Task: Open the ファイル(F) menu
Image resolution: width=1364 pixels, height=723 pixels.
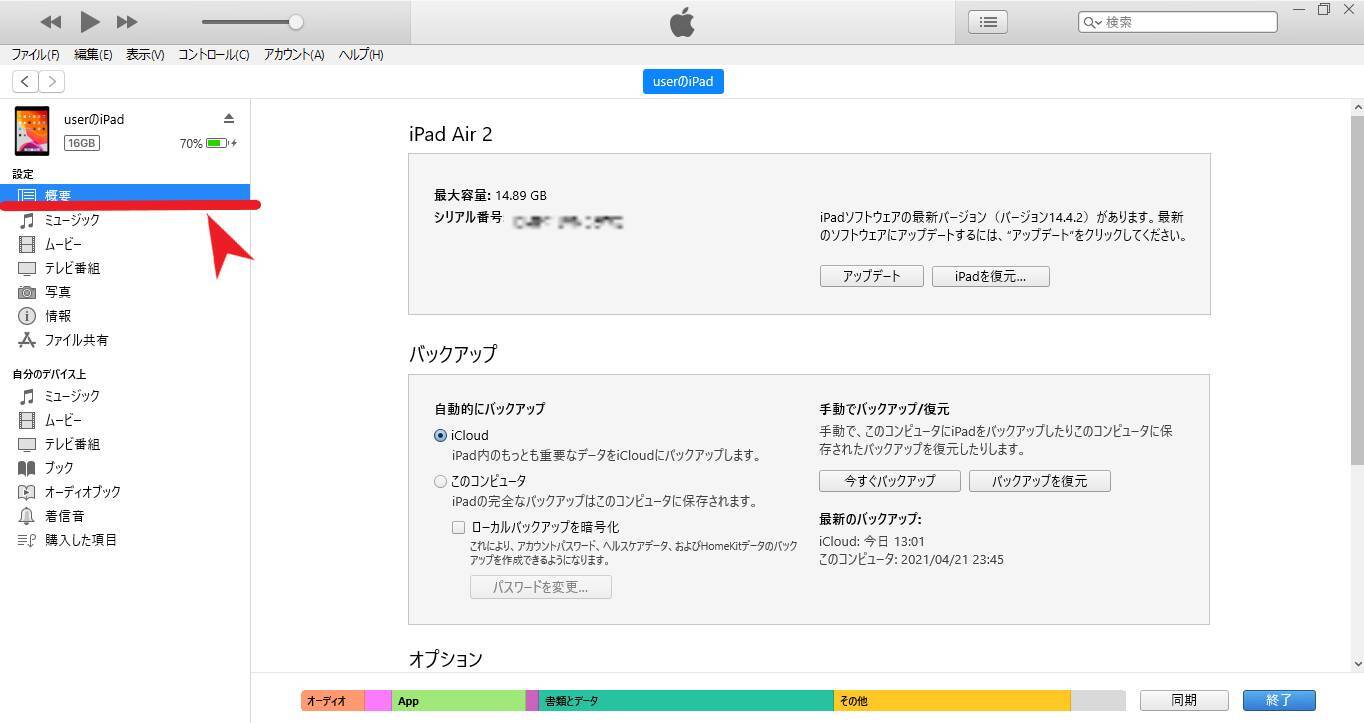Action: (x=35, y=55)
